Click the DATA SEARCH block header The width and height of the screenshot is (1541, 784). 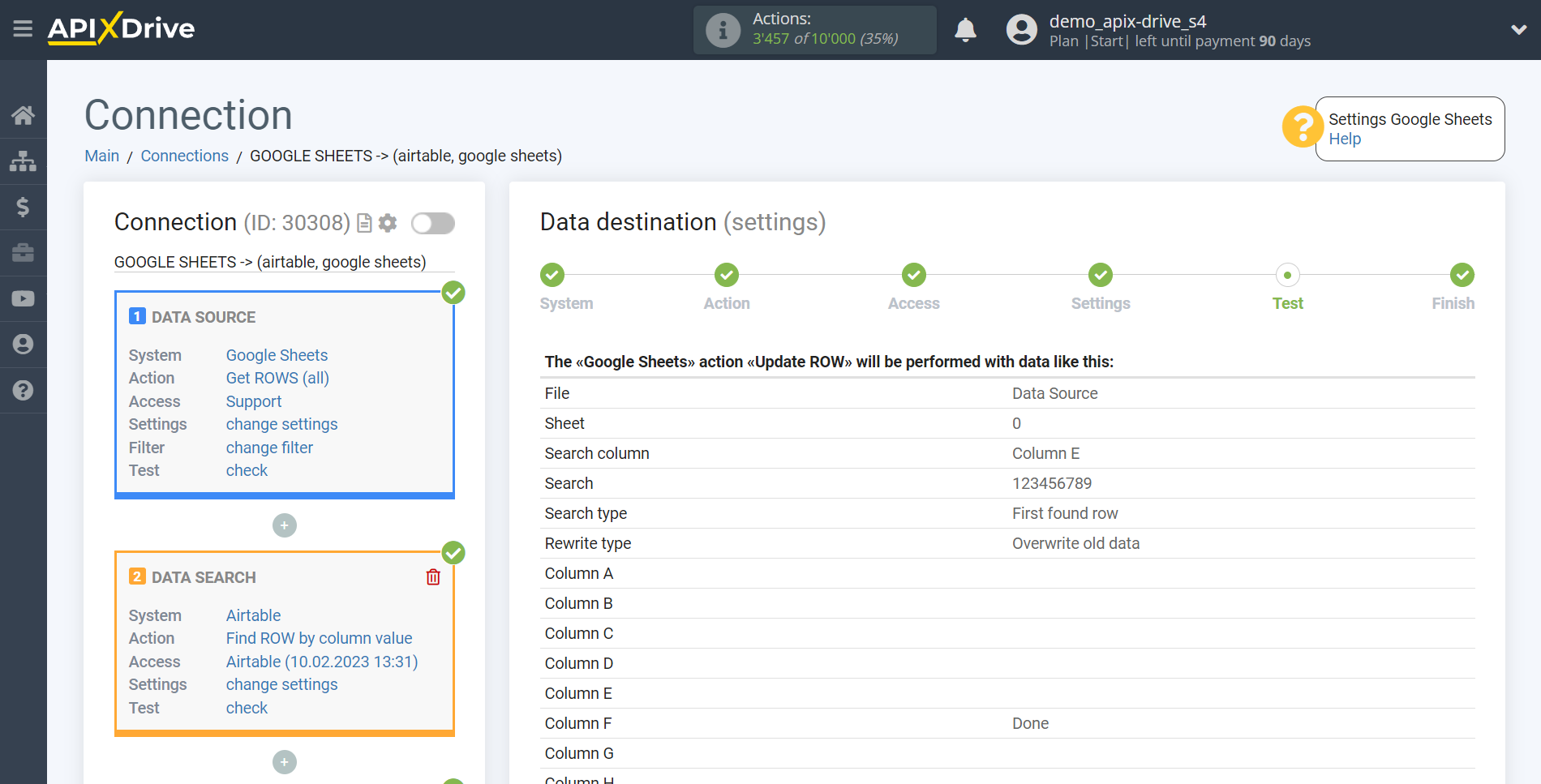(203, 577)
